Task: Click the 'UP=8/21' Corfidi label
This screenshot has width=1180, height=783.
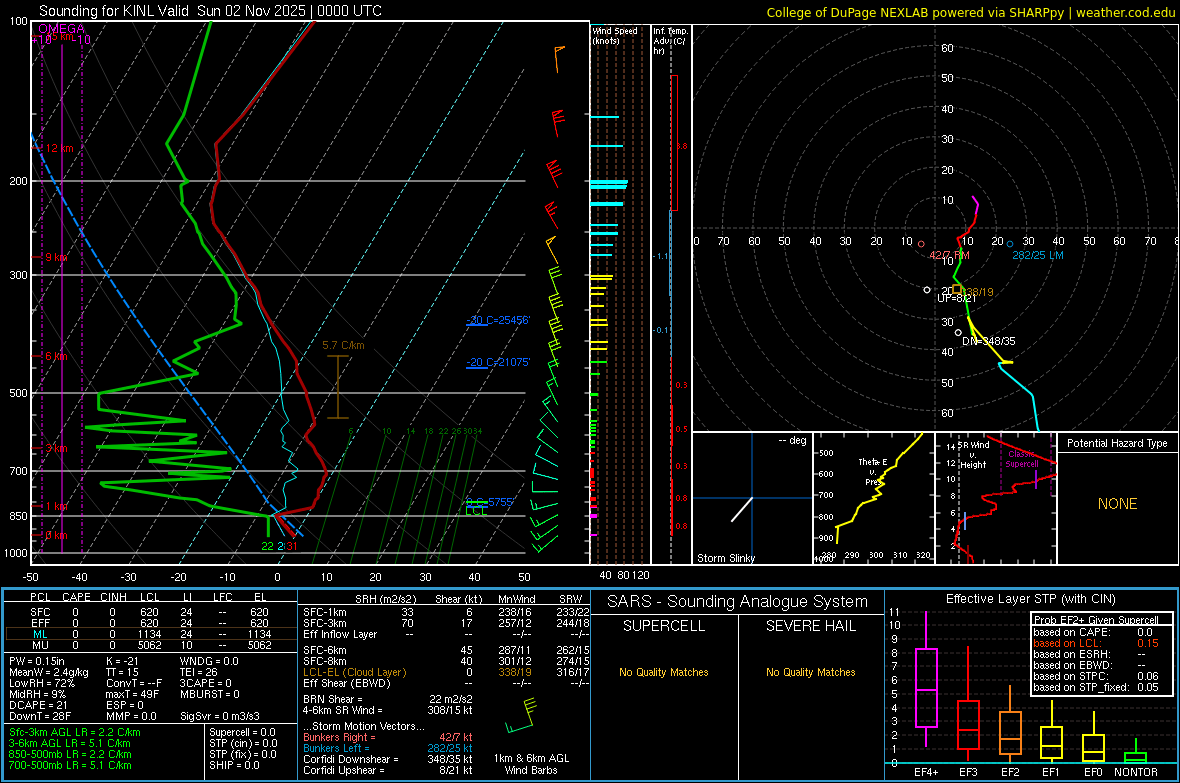Action: 956,298
